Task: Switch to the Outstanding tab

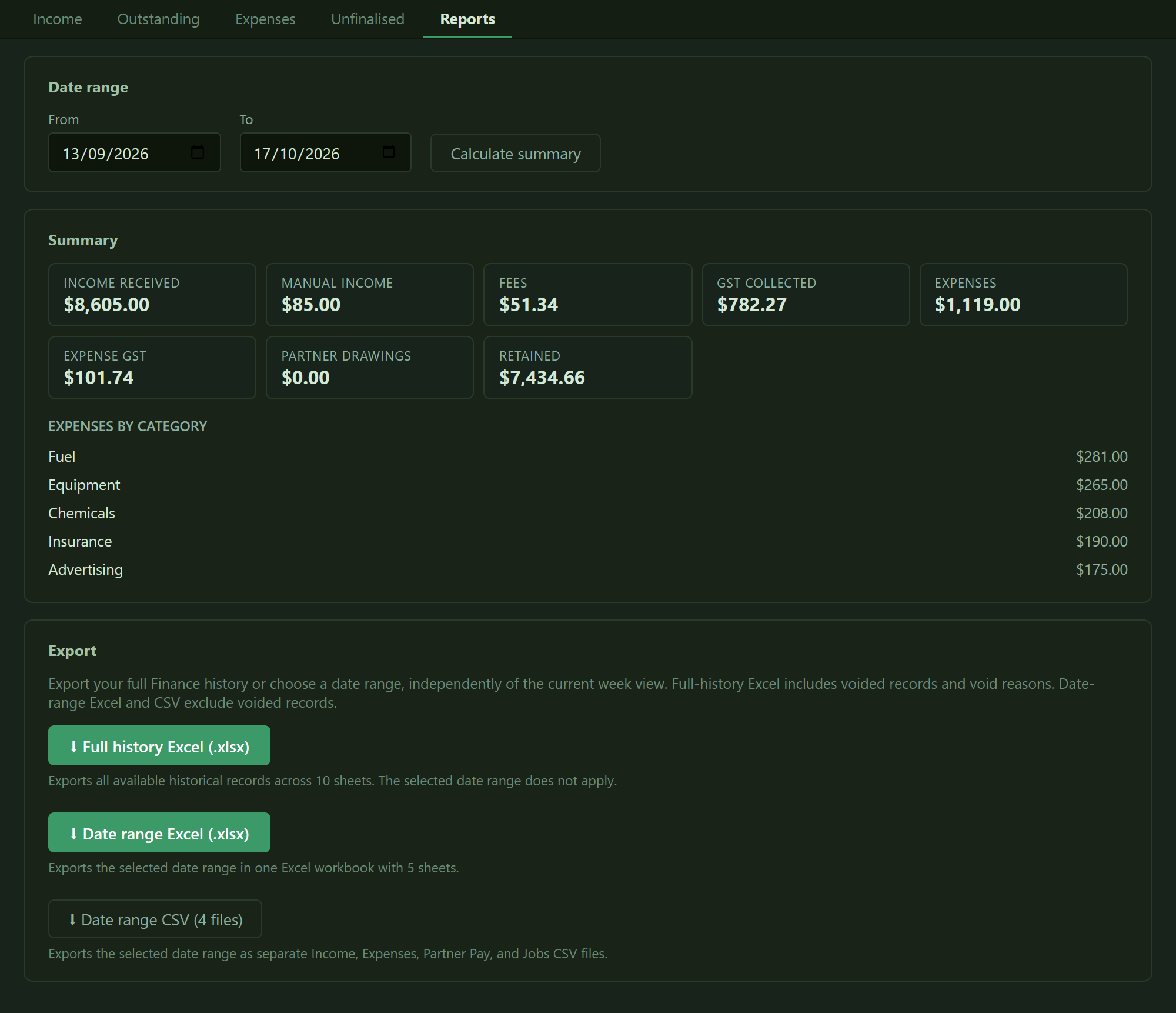Action: click(x=159, y=19)
